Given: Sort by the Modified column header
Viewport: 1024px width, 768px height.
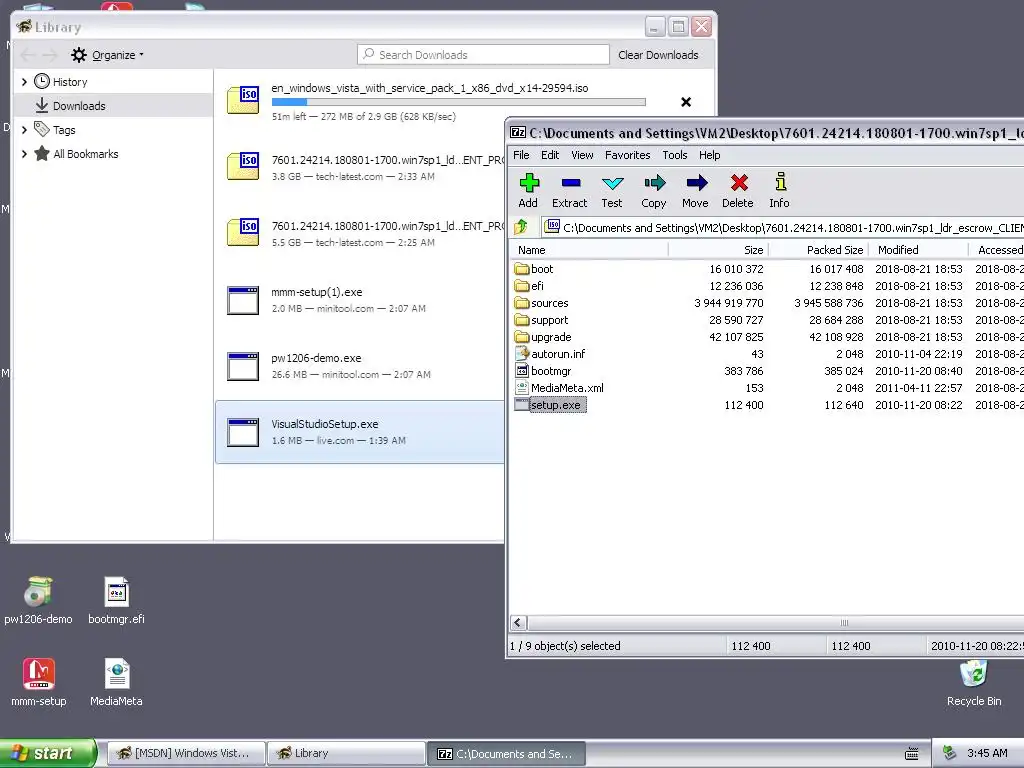Looking at the screenshot, I should tap(919, 249).
